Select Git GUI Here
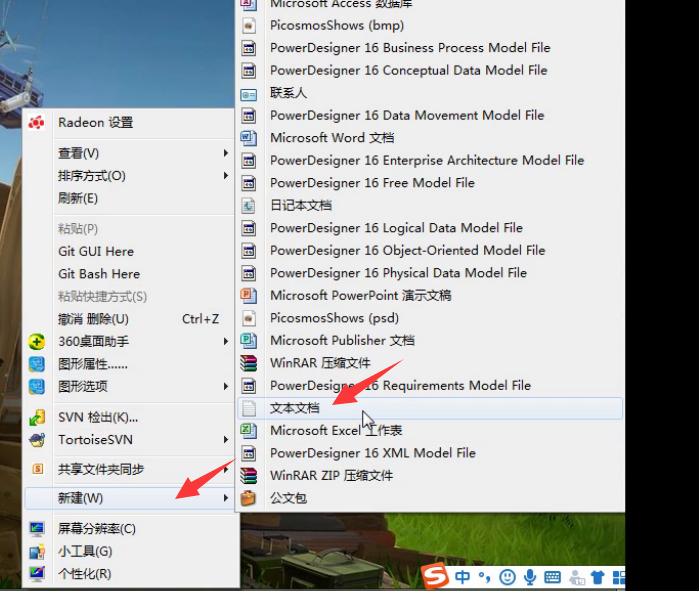The width and height of the screenshot is (699, 591). pos(128,251)
